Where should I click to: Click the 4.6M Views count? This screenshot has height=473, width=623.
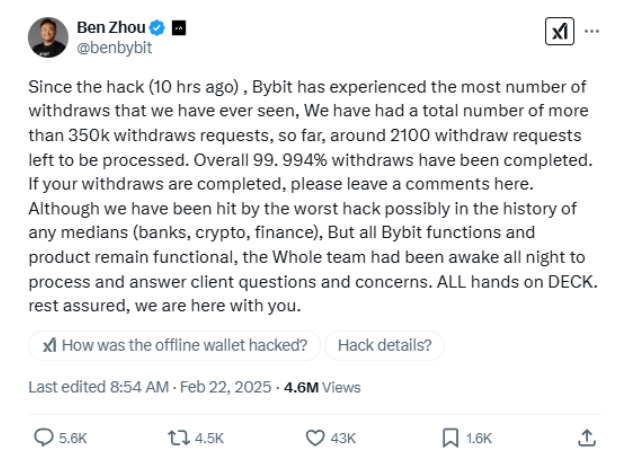322,388
